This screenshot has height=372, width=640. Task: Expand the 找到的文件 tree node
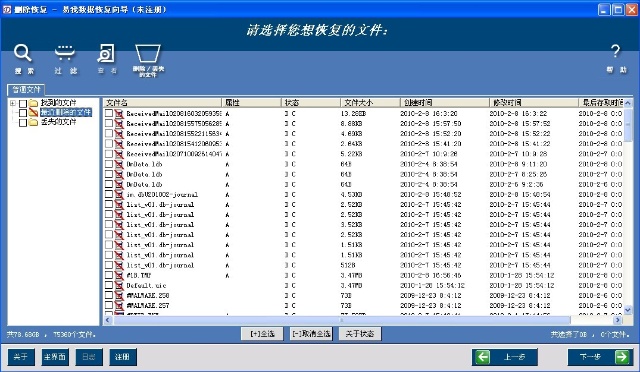tap(13, 103)
